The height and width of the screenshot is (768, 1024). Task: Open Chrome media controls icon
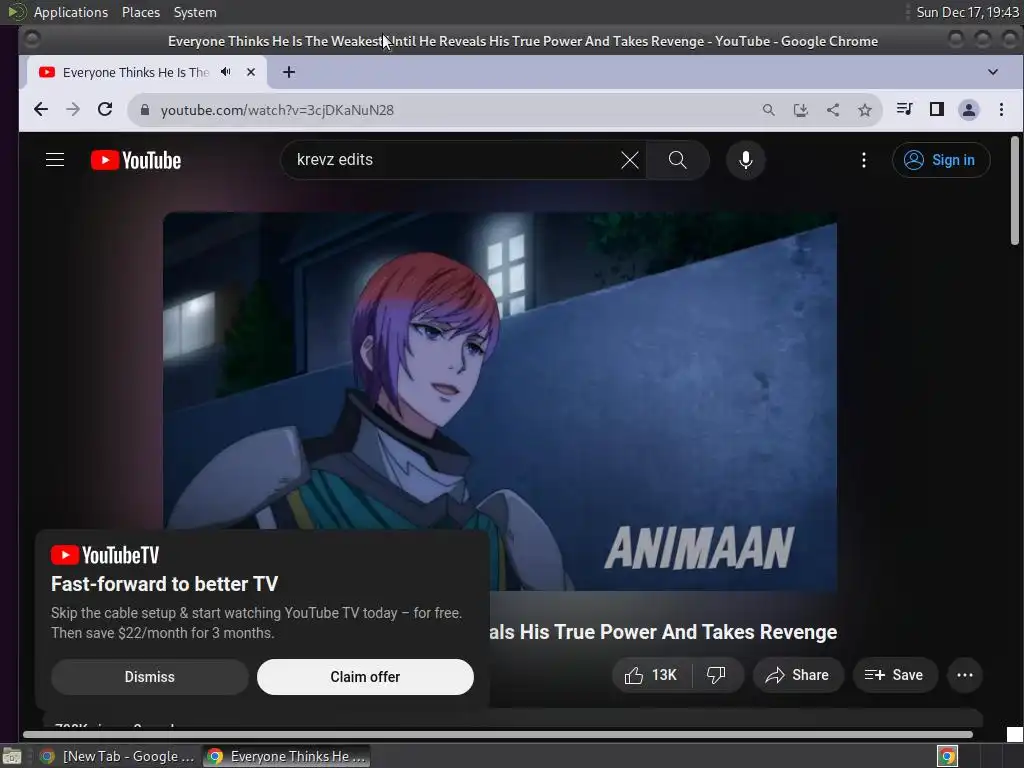tap(904, 109)
